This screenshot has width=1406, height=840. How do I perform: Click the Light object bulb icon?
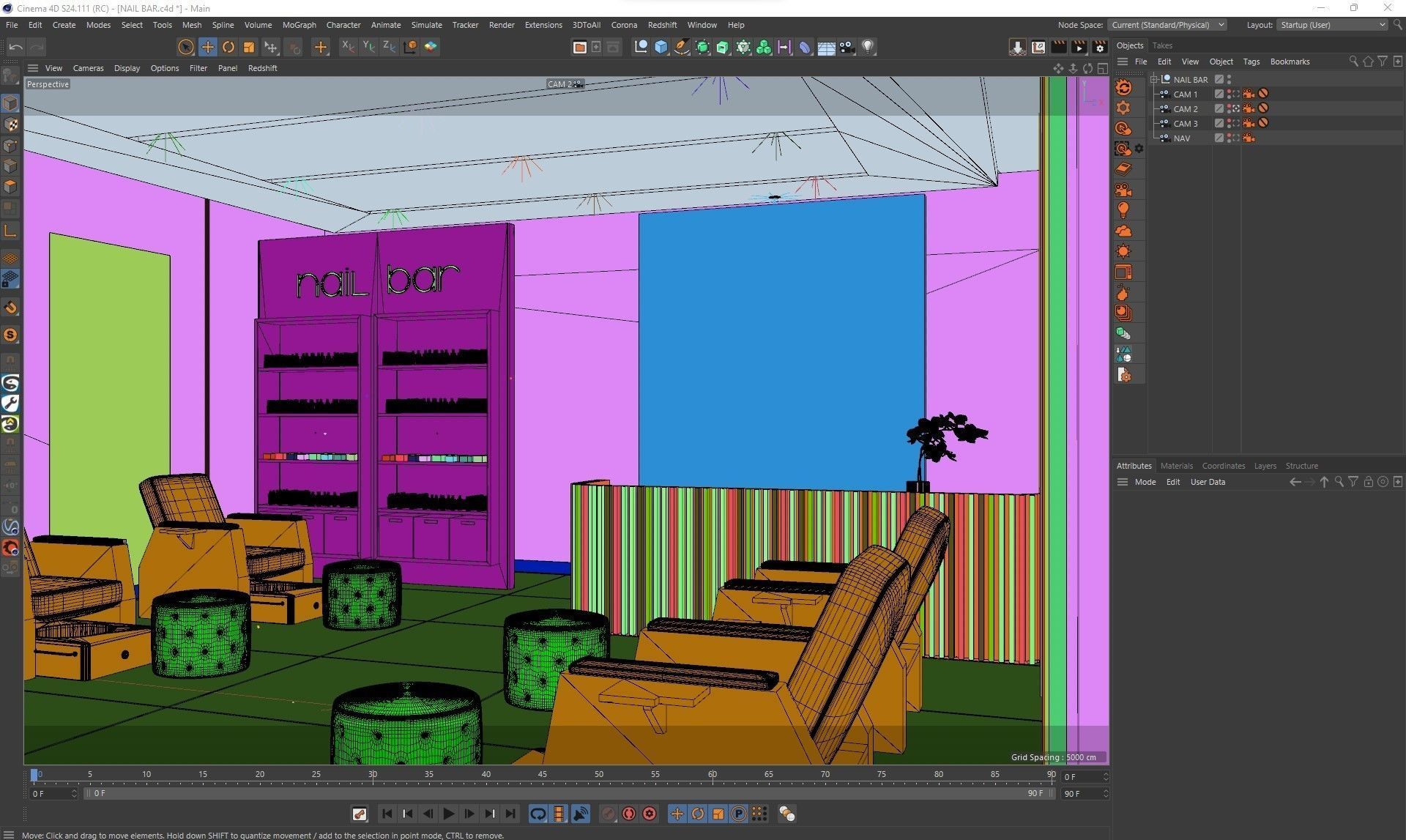(868, 47)
